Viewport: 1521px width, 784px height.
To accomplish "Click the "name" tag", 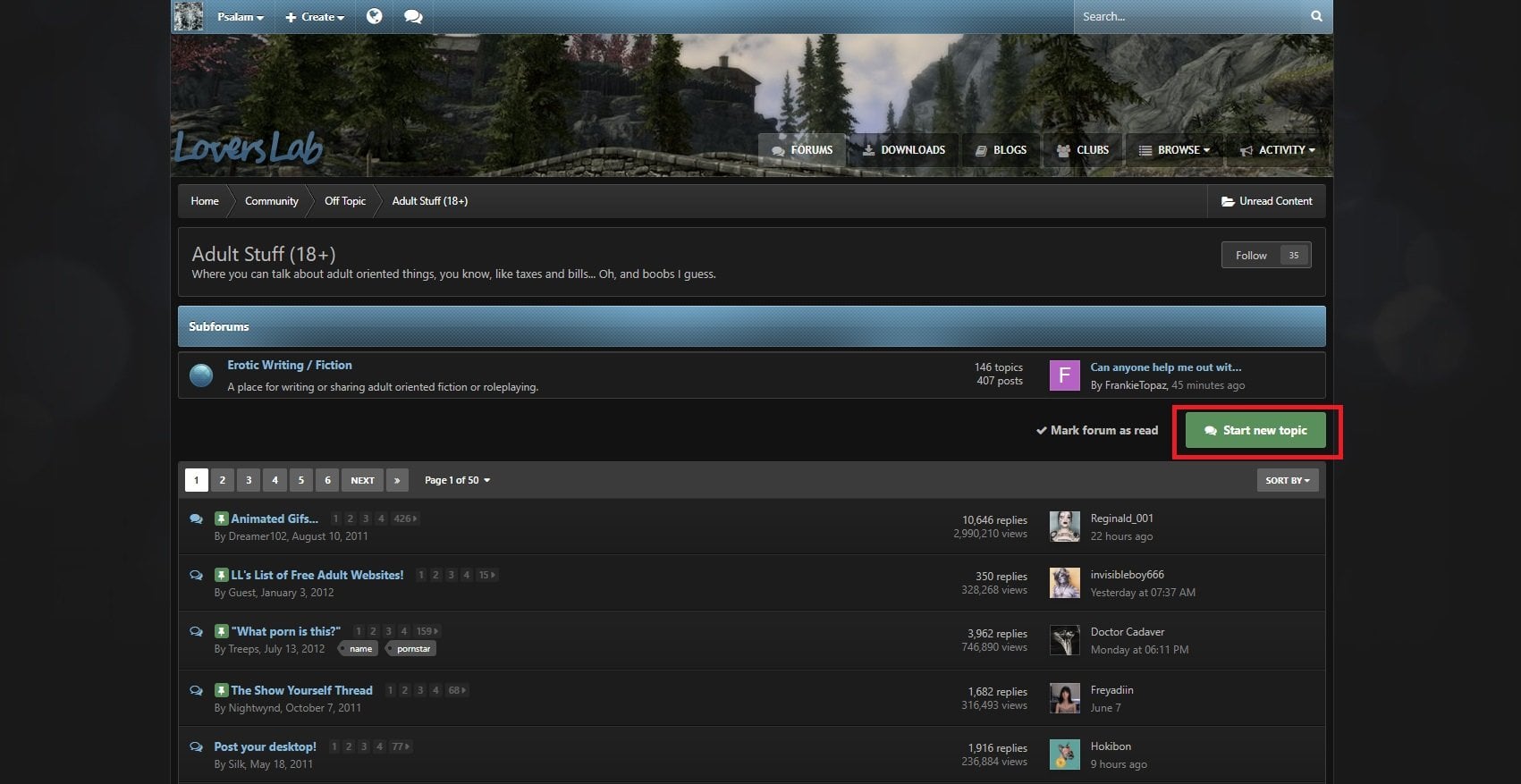I will [359, 648].
